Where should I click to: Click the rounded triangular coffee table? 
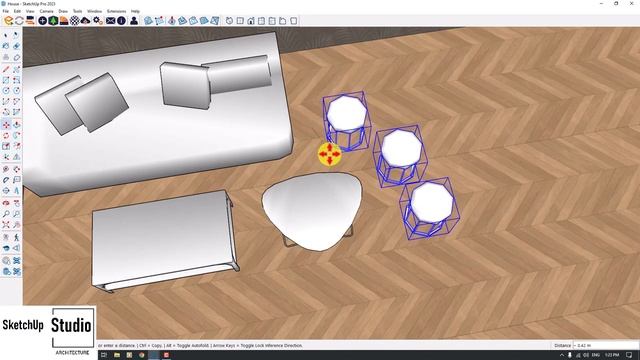pos(312,211)
